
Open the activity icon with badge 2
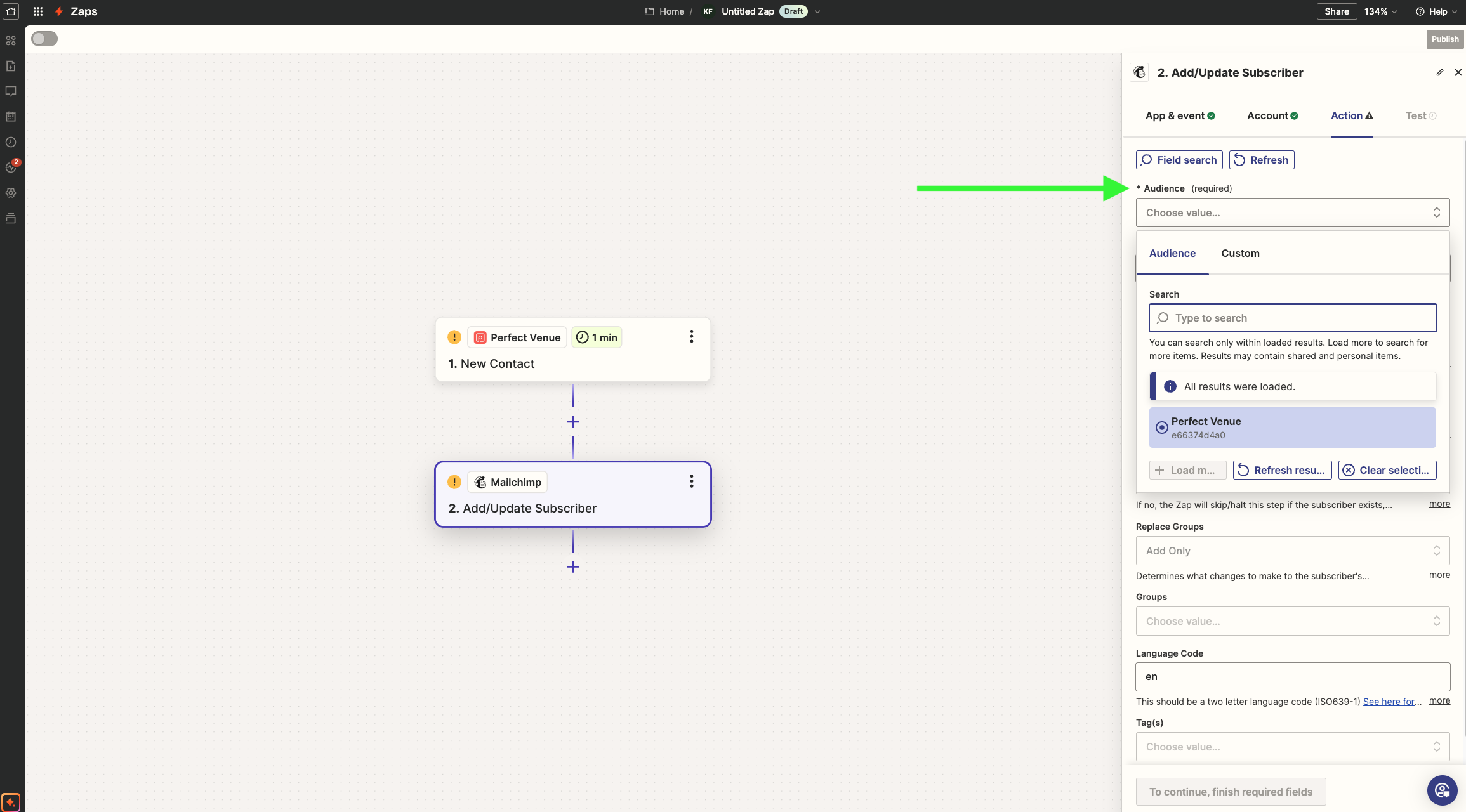11,167
